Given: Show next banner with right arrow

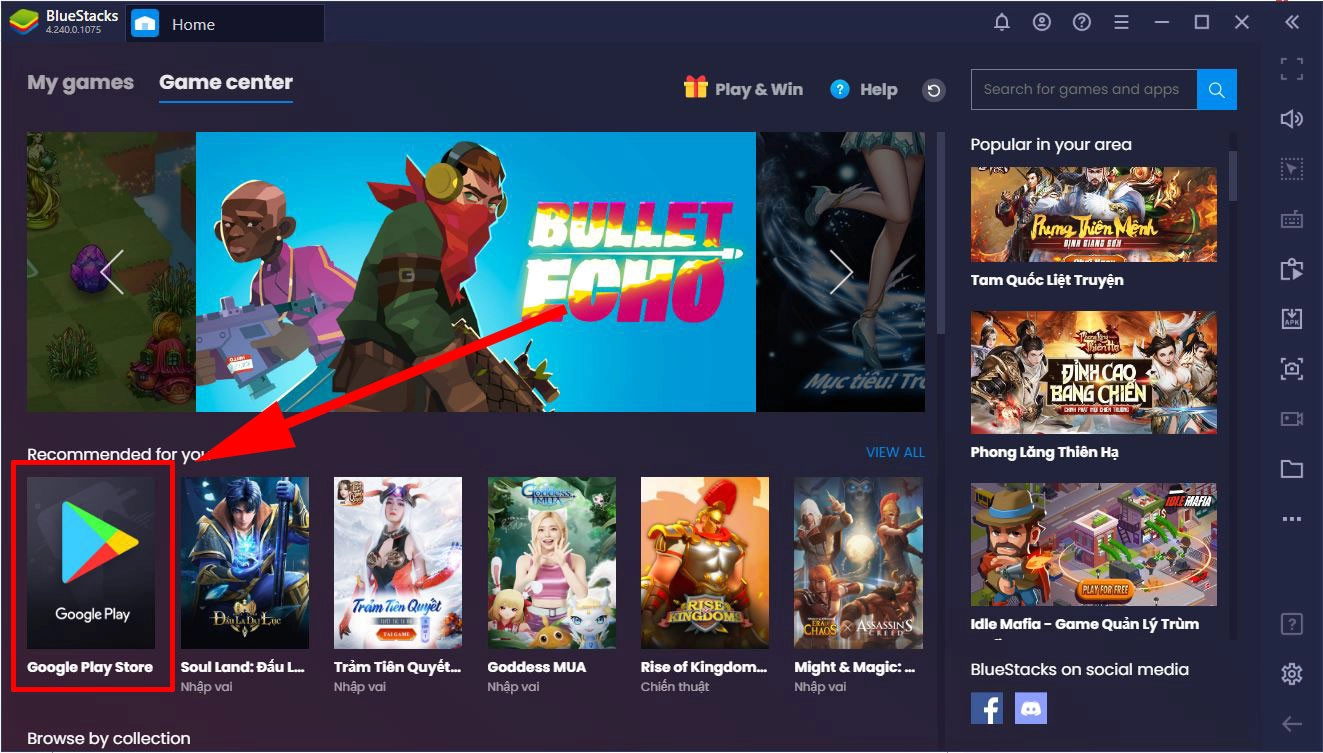Looking at the screenshot, I should coord(841,271).
